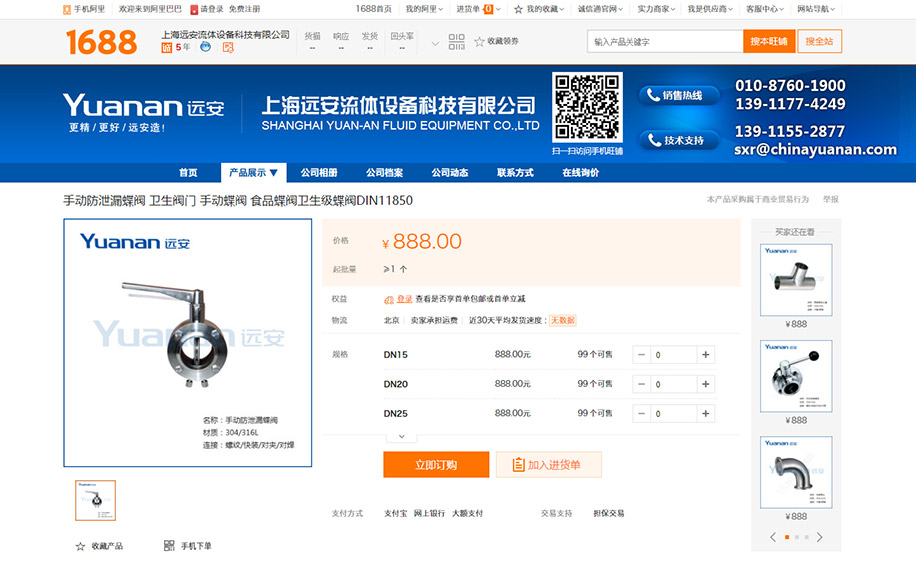Open the 在线询价 tab

coord(581,172)
